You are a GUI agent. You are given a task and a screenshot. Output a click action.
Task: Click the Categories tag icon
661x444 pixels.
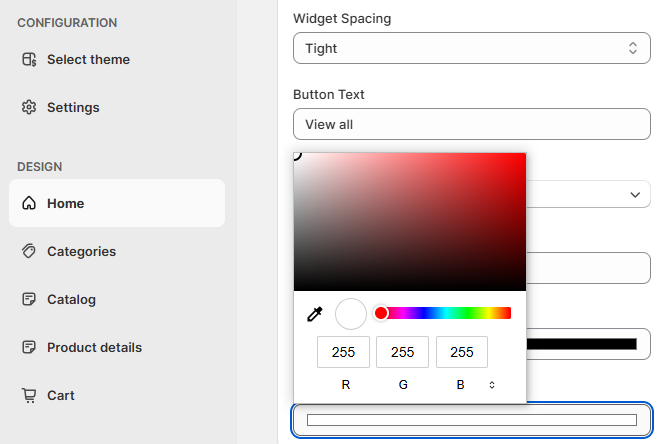coord(29,251)
